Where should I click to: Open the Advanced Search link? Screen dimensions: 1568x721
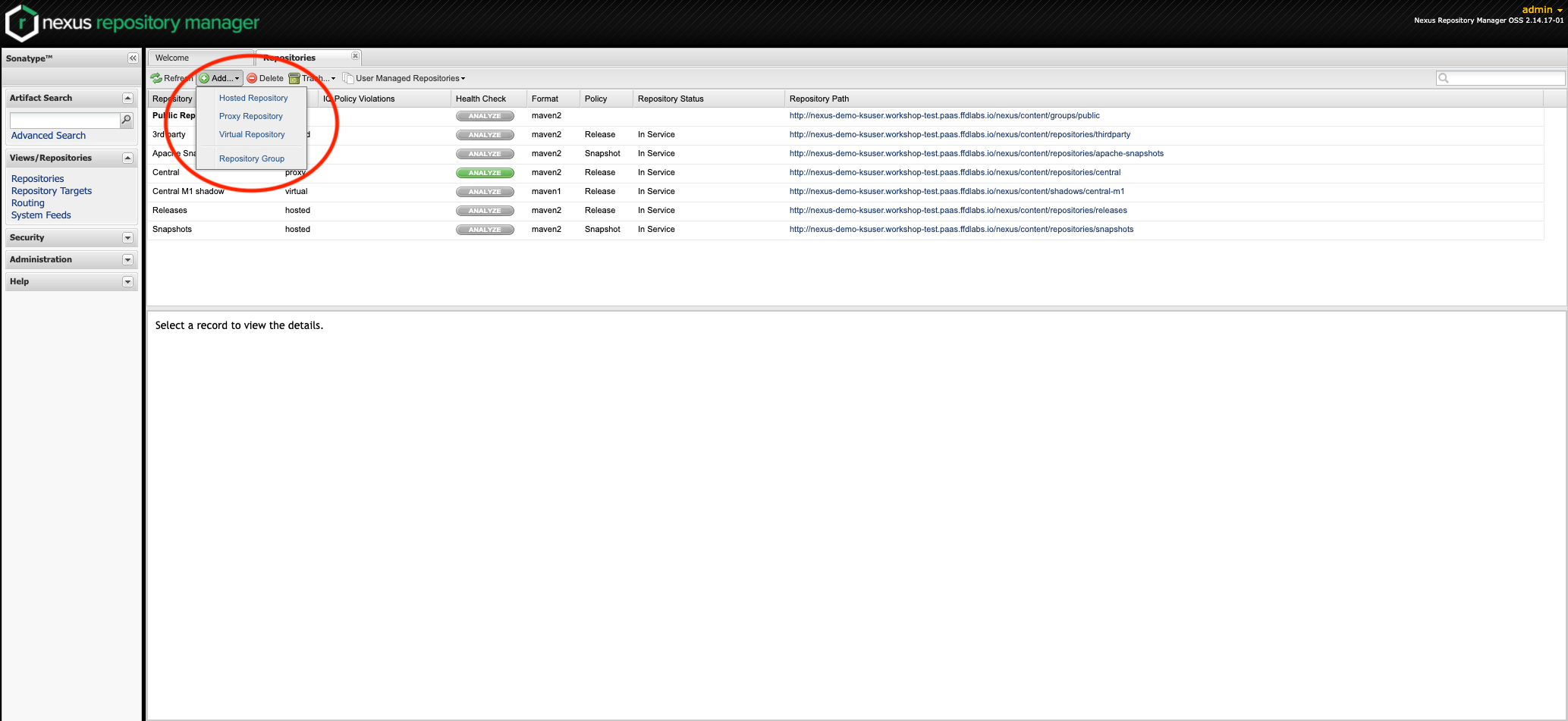click(49, 136)
